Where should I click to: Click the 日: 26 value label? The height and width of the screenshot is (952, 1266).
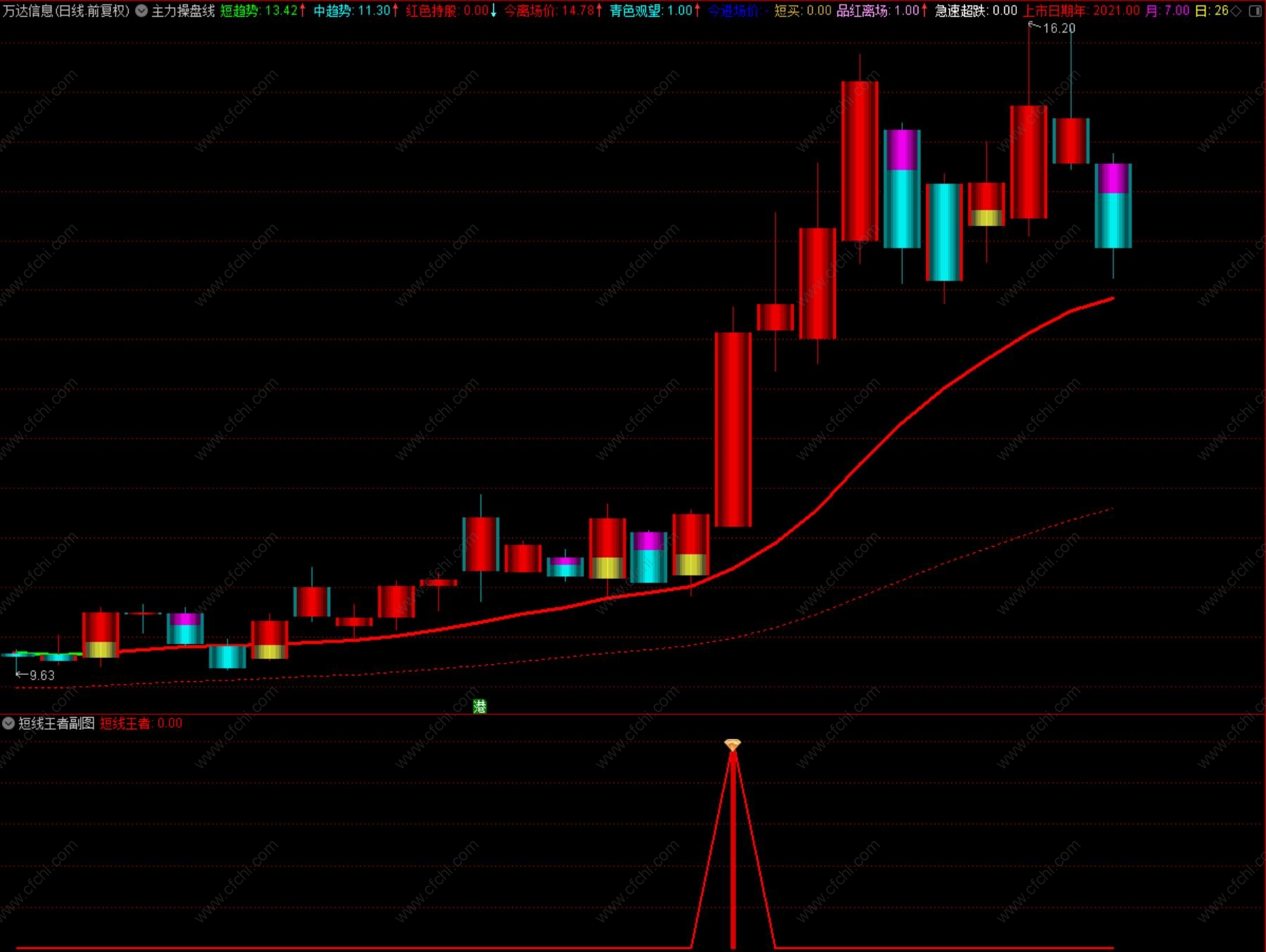[1211, 11]
